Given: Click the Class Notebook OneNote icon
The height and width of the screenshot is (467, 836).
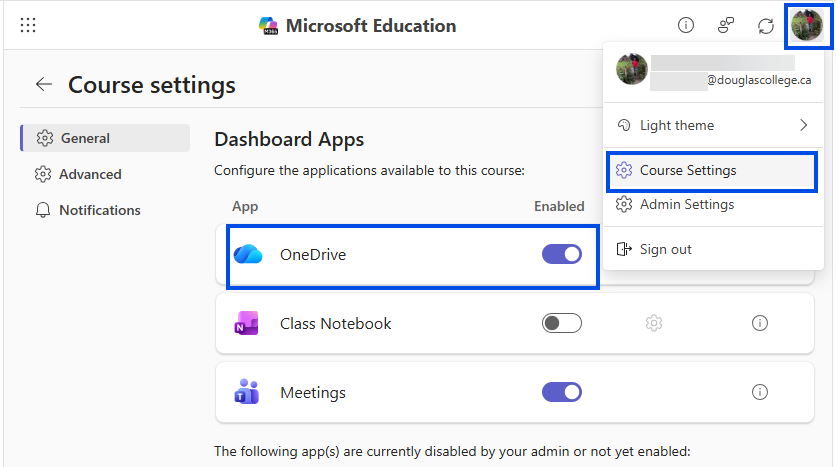Looking at the screenshot, I should (x=246, y=323).
